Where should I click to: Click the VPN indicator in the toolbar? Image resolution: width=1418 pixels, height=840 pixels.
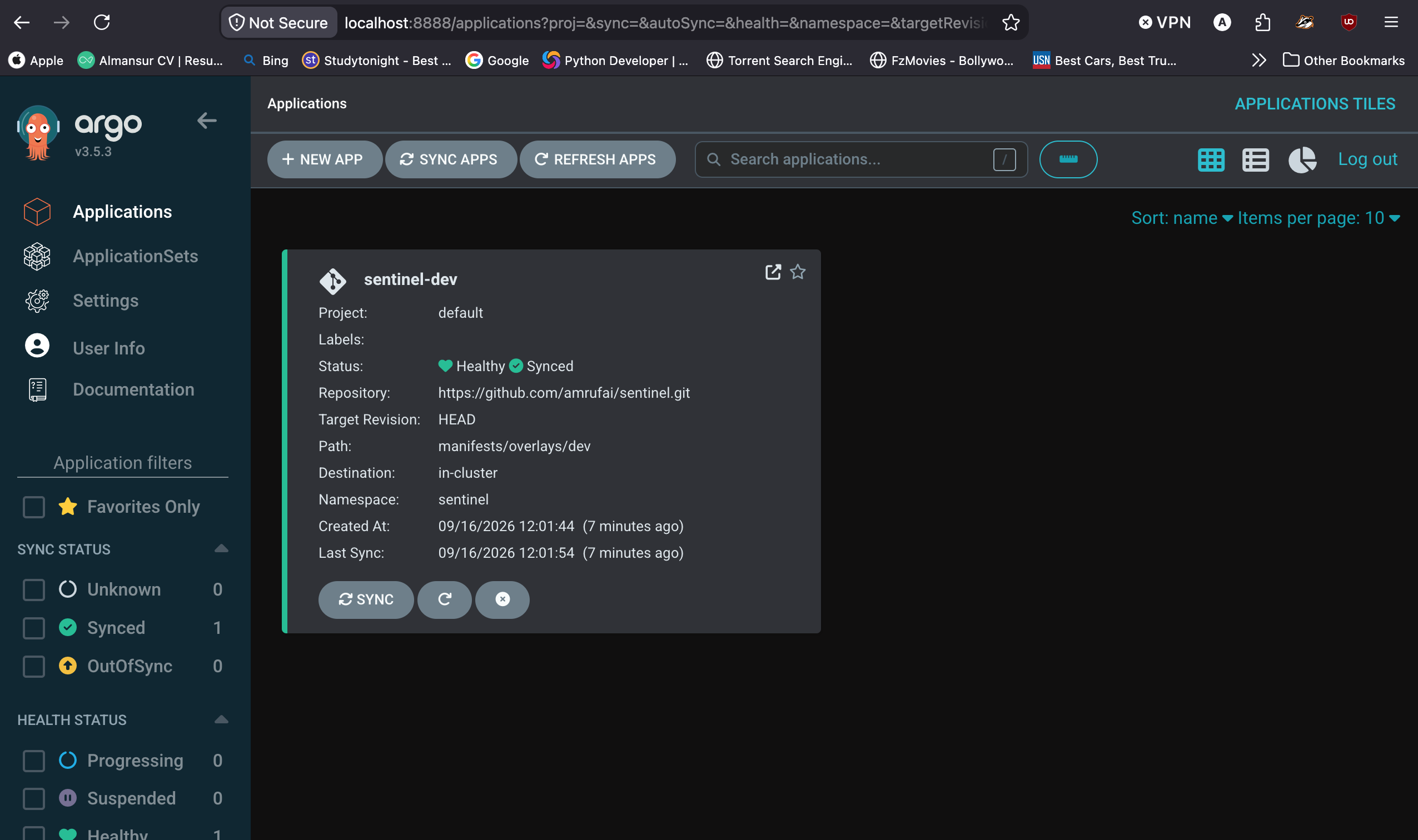pos(1165,23)
